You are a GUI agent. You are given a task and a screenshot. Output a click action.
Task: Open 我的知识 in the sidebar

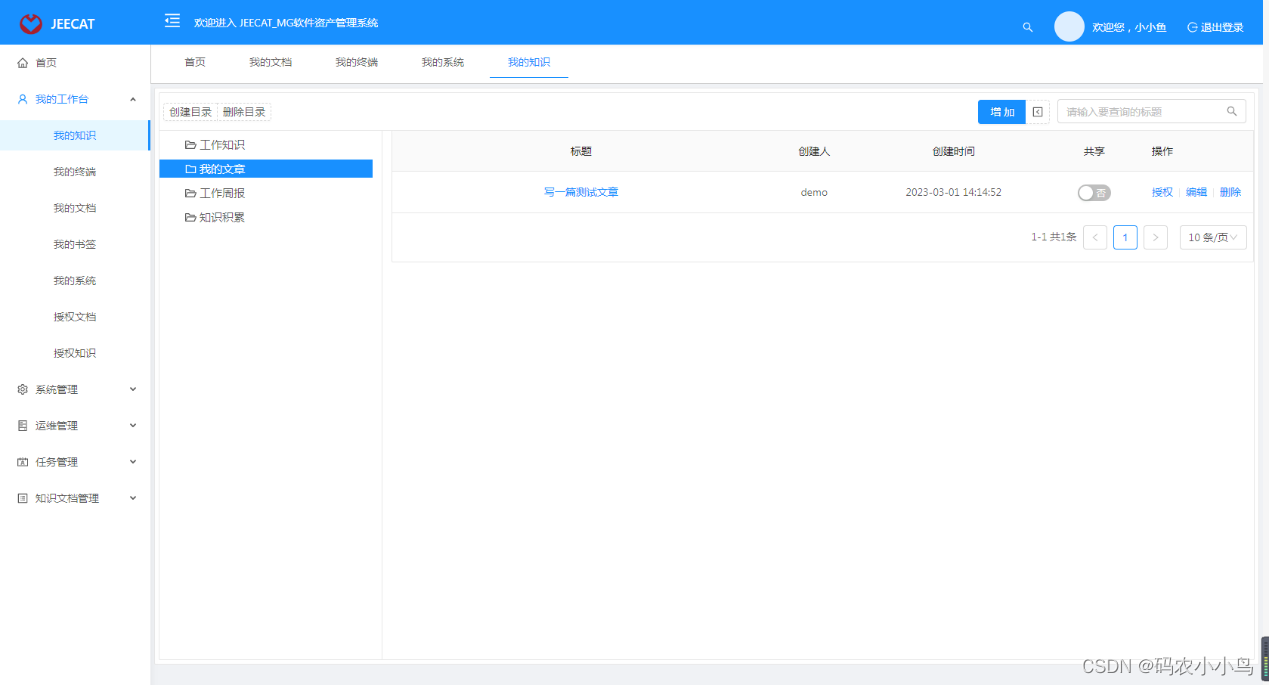tap(75, 136)
